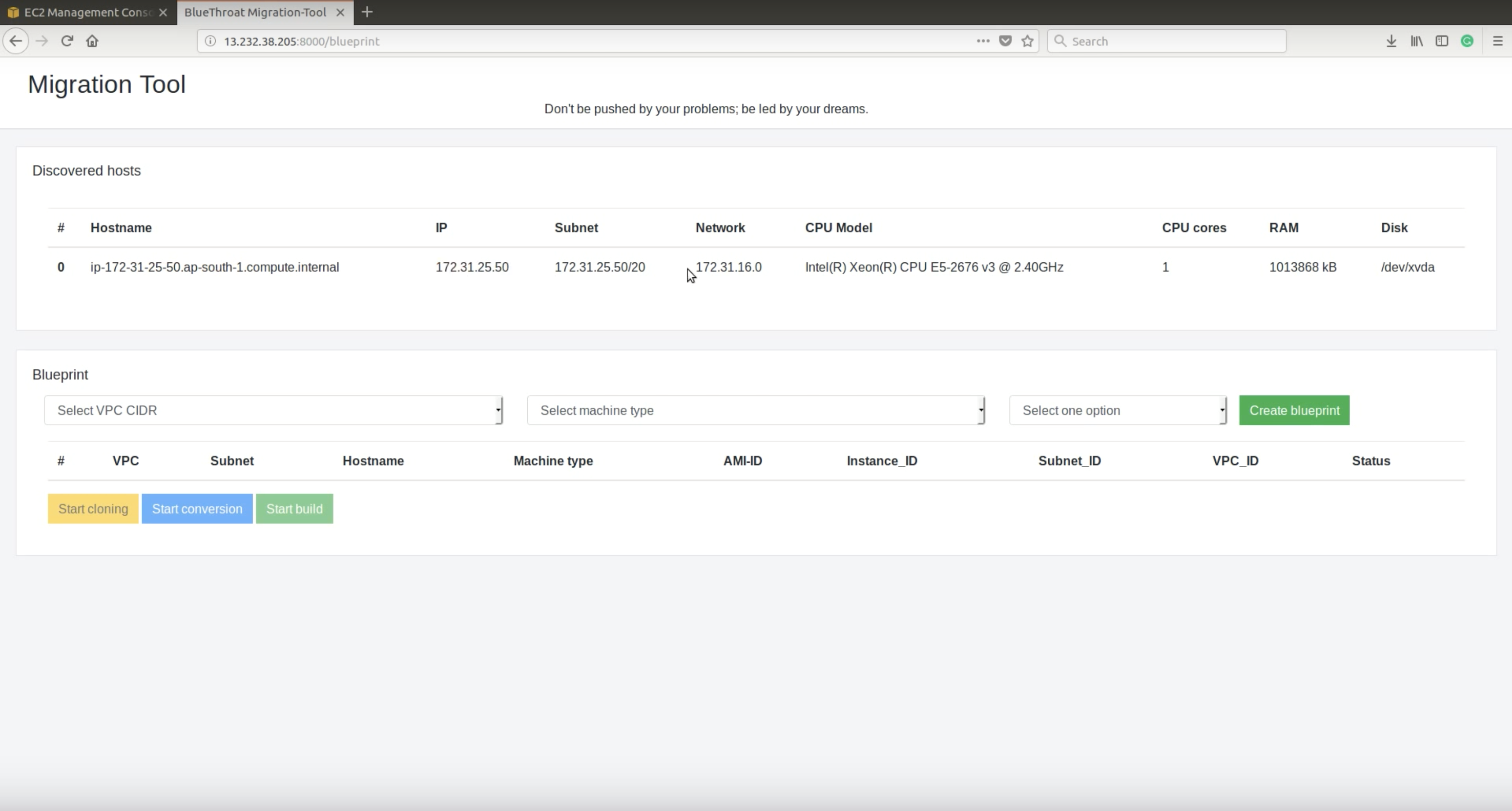The height and width of the screenshot is (811, 1512).
Task: Open the Downloads icon in toolbar
Action: coord(1391,41)
